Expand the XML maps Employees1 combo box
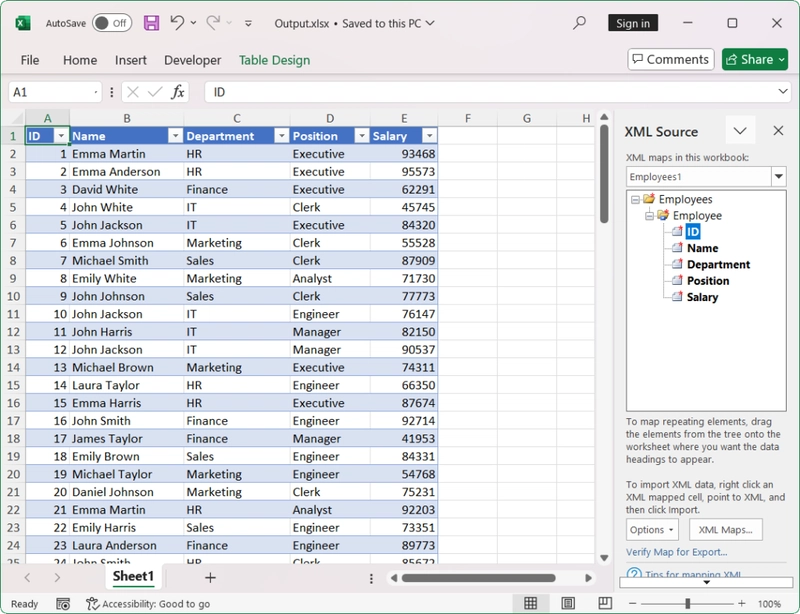Screen dimensions: 800x614 (x=778, y=177)
